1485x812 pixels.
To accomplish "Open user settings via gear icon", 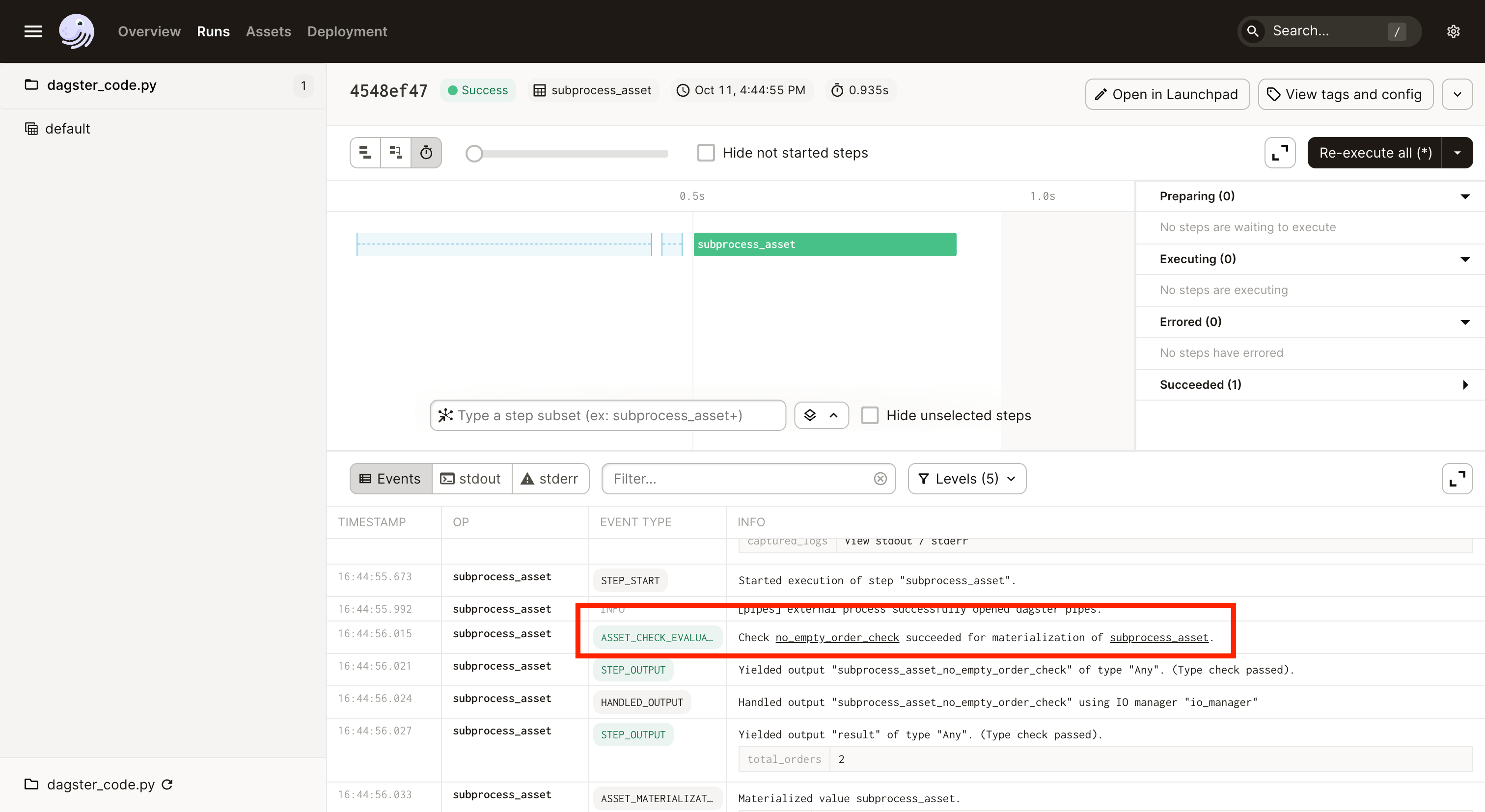I will (1453, 31).
